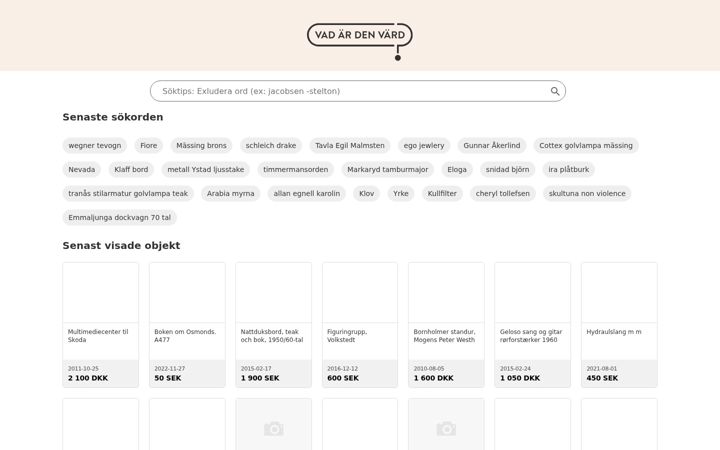Click the date '2022-11-27'
The width and height of the screenshot is (720, 450).
[169, 369]
